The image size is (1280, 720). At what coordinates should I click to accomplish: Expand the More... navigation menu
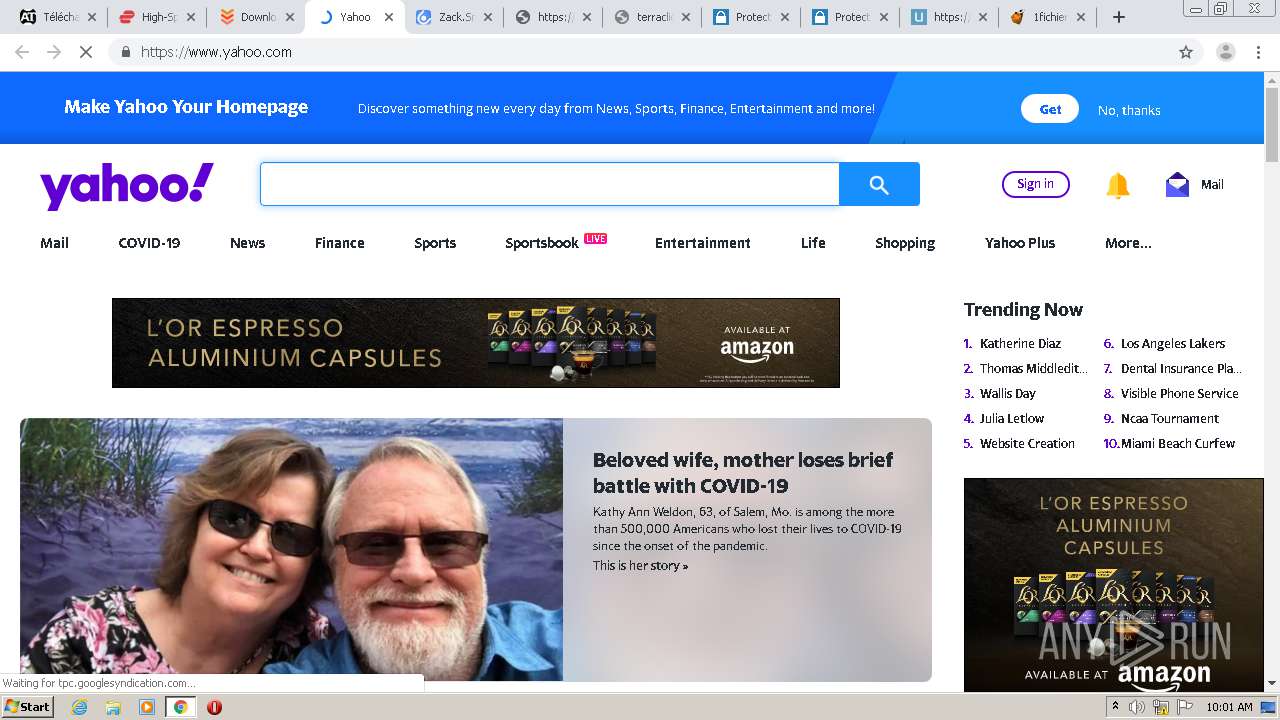(x=1128, y=243)
